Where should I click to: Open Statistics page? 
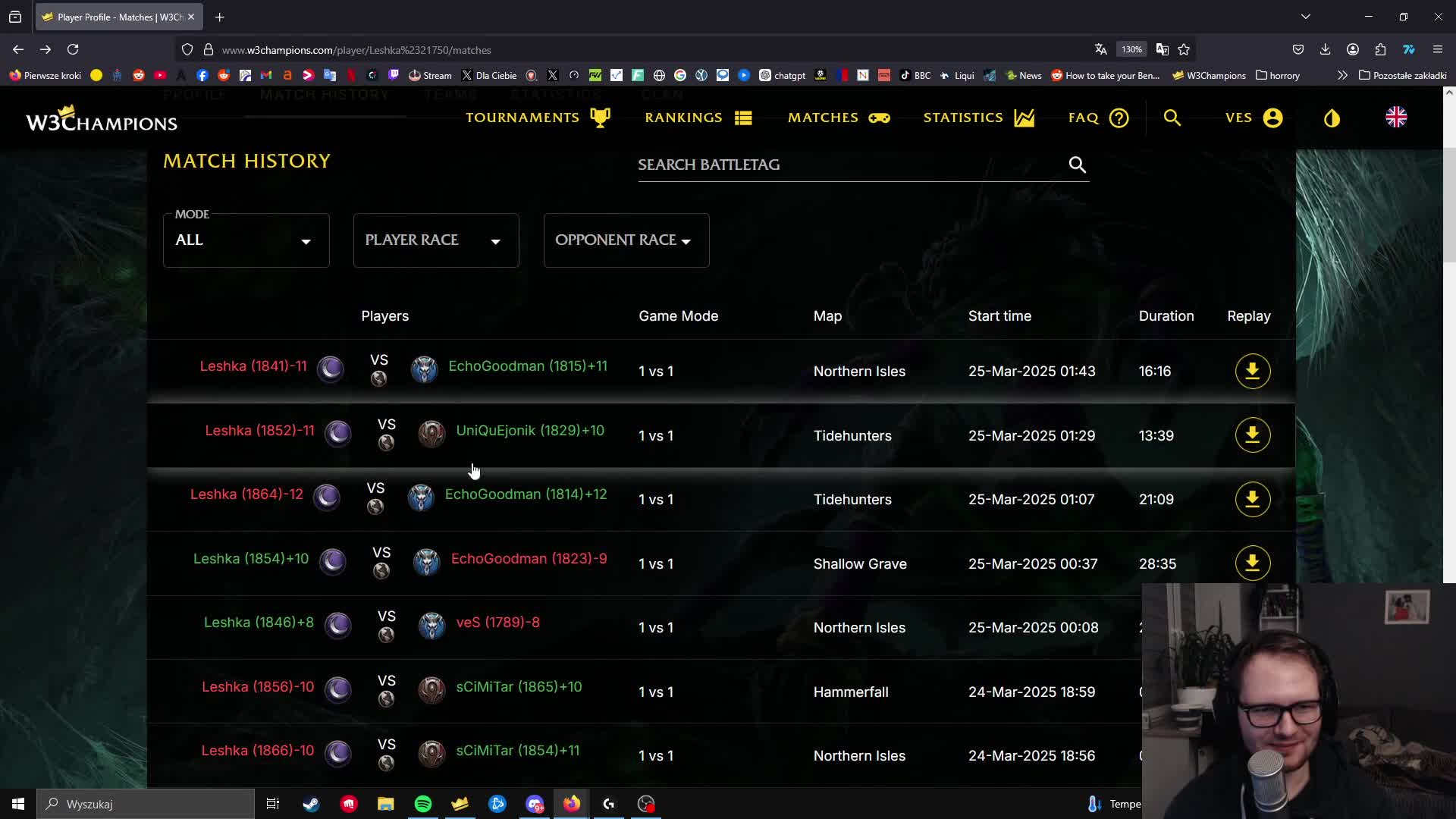978,118
